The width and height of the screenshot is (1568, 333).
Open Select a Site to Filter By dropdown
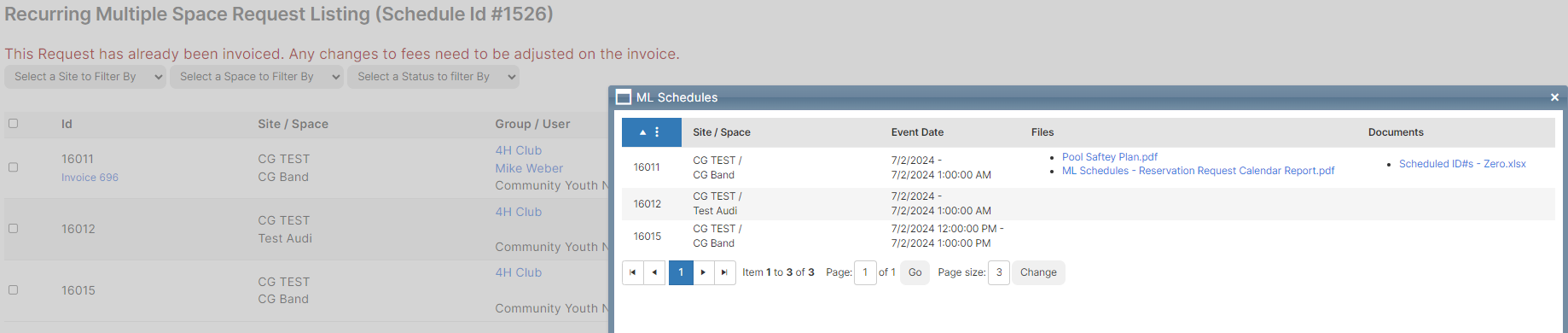85,77
